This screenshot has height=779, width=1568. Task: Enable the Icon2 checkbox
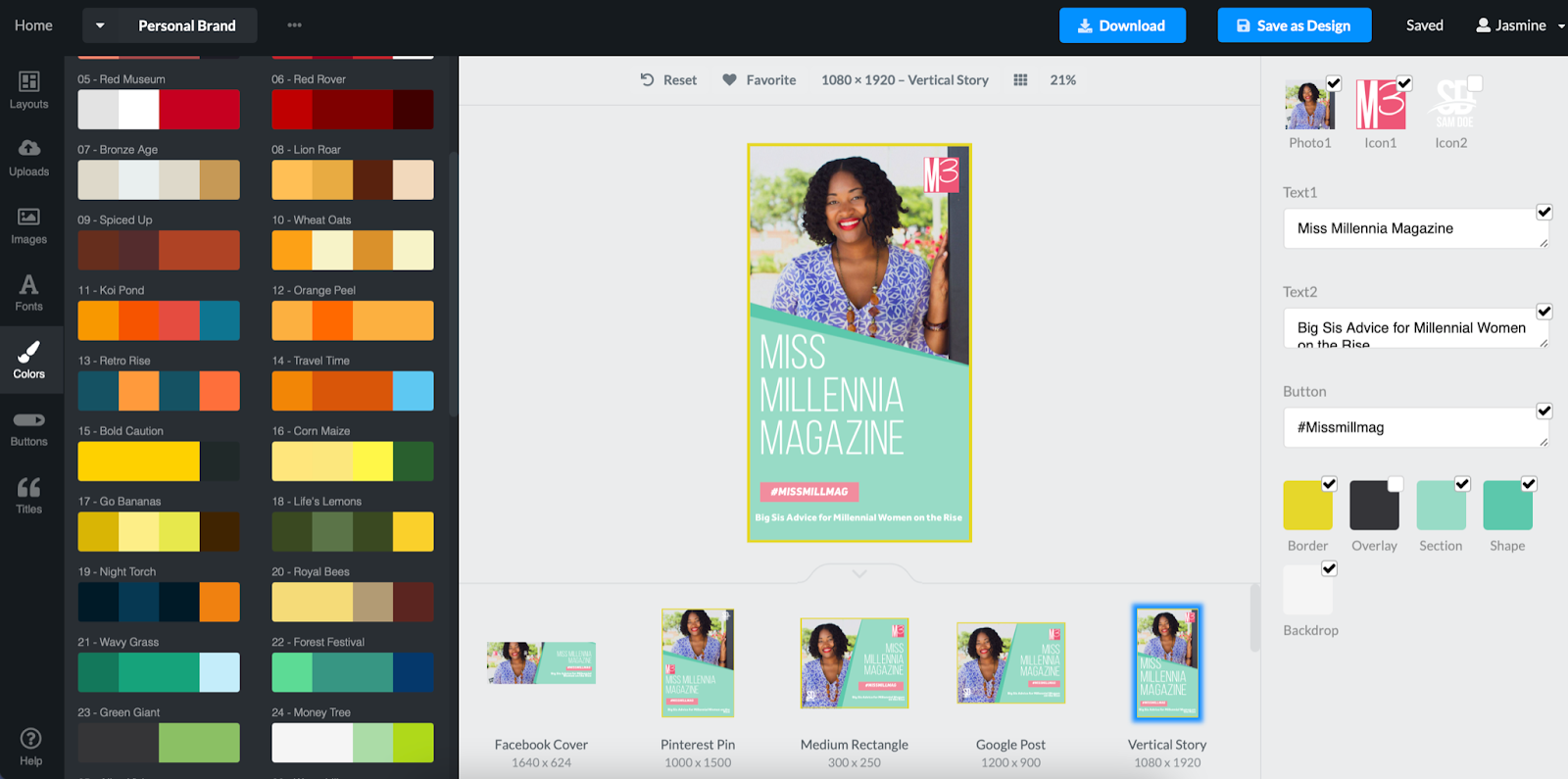click(1475, 83)
